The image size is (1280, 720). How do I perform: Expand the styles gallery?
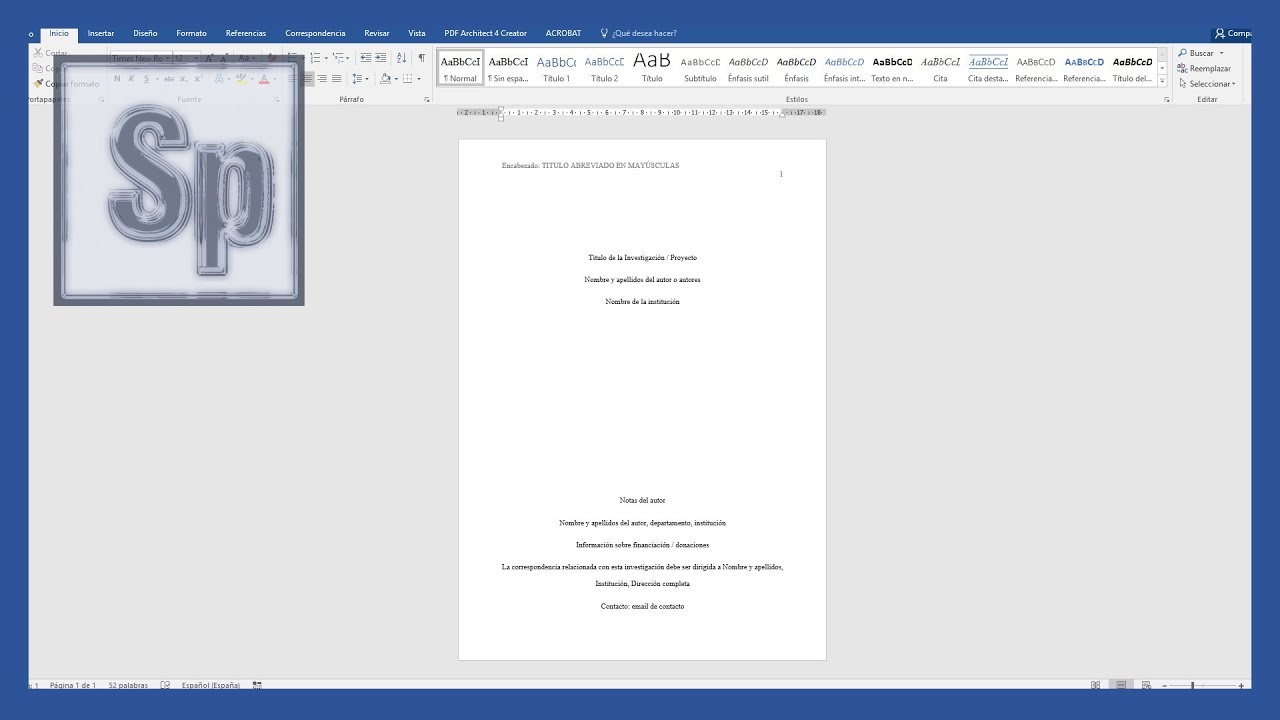pyautogui.click(x=1162, y=81)
